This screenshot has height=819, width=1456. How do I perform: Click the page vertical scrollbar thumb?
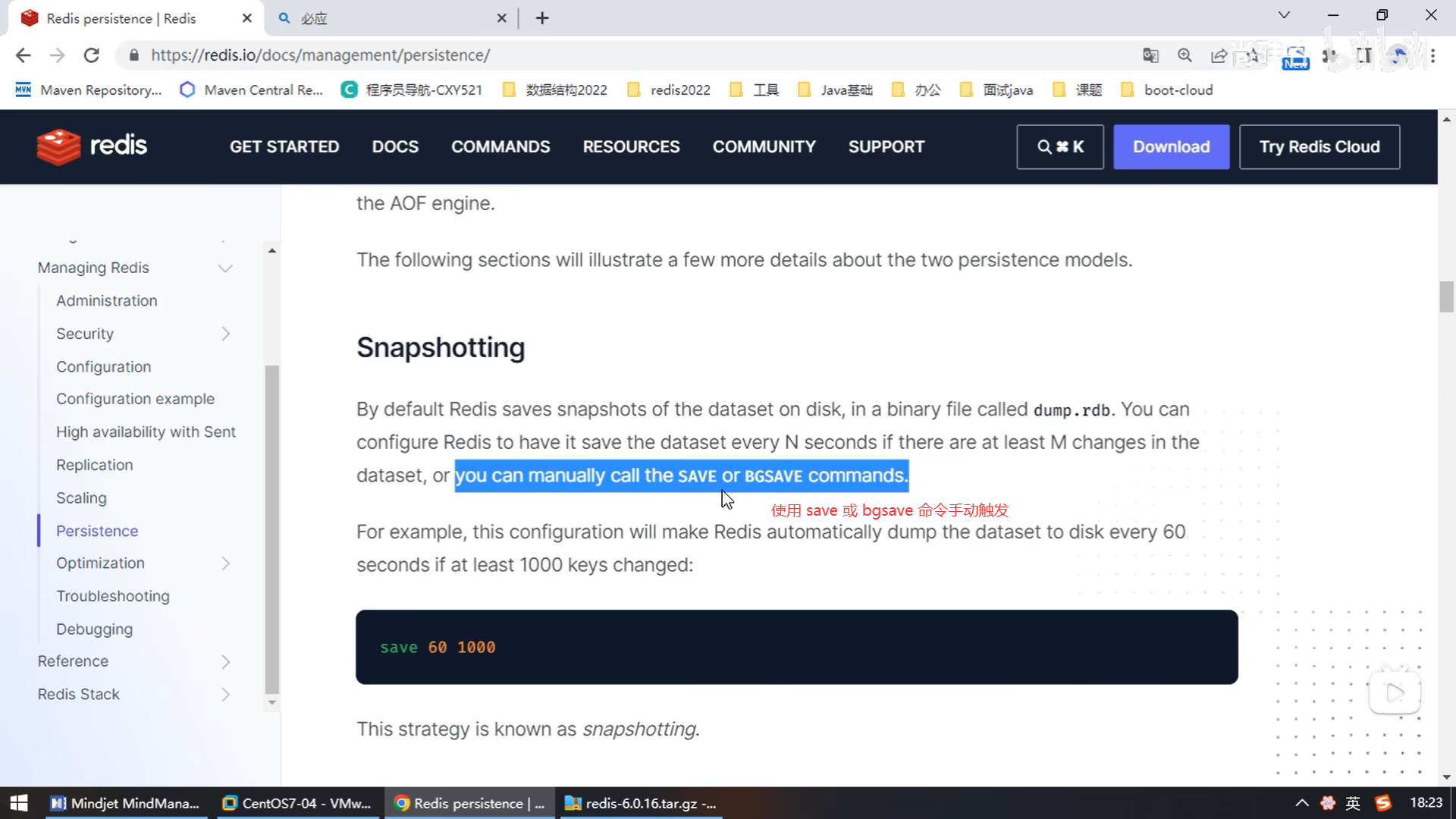point(1446,296)
